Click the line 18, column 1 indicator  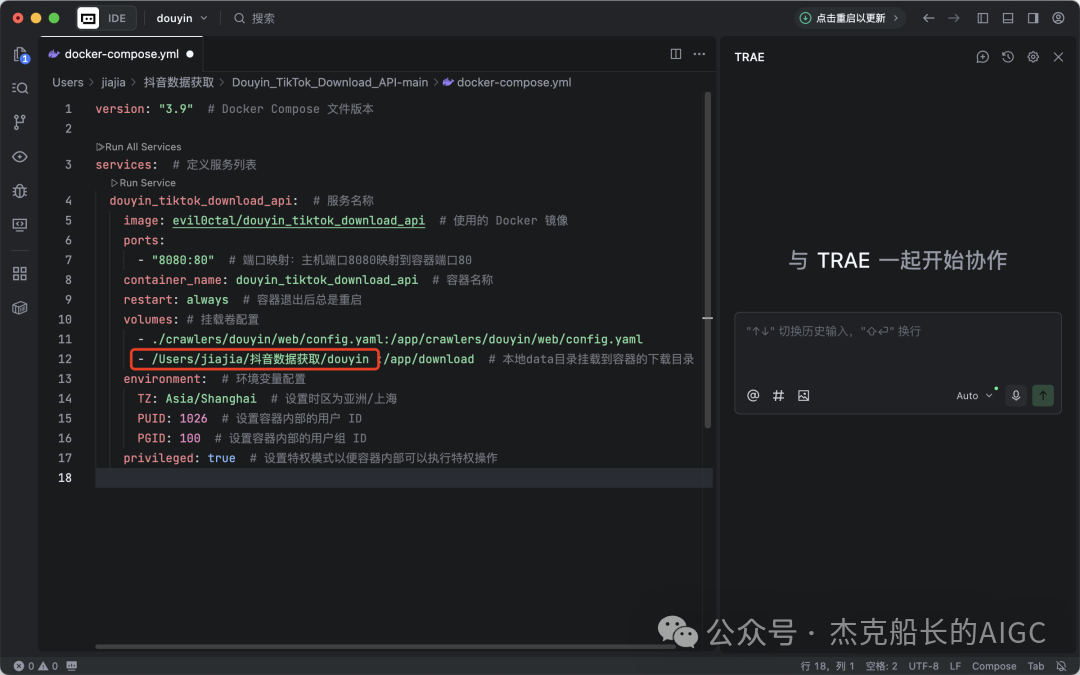point(827,666)
